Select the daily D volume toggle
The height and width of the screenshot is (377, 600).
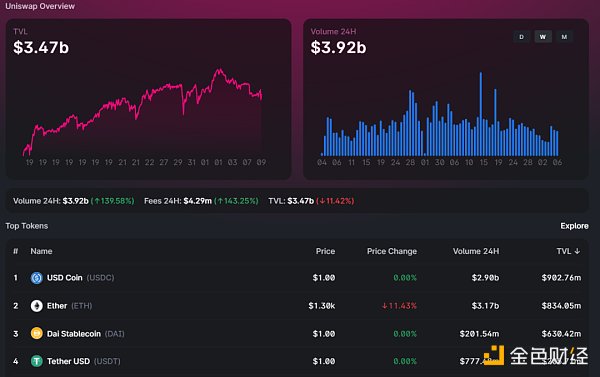(x=521, y=37)
